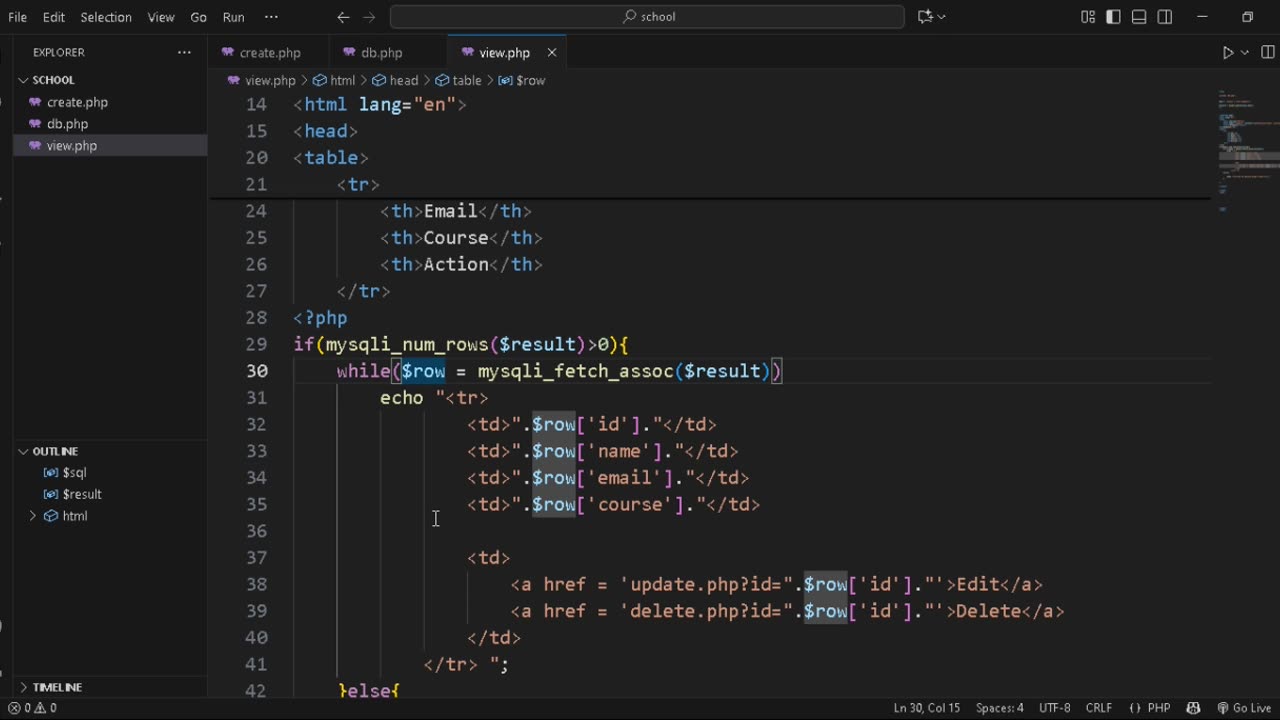Click the PHP language mode button

click(x=1150, y=708)
